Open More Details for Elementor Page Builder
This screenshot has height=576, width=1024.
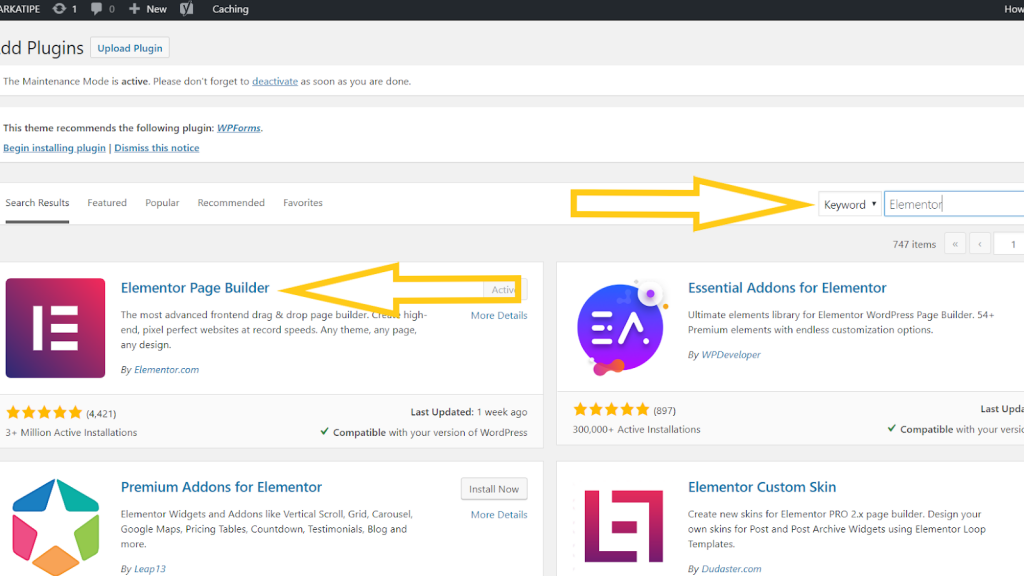point(499,315)
